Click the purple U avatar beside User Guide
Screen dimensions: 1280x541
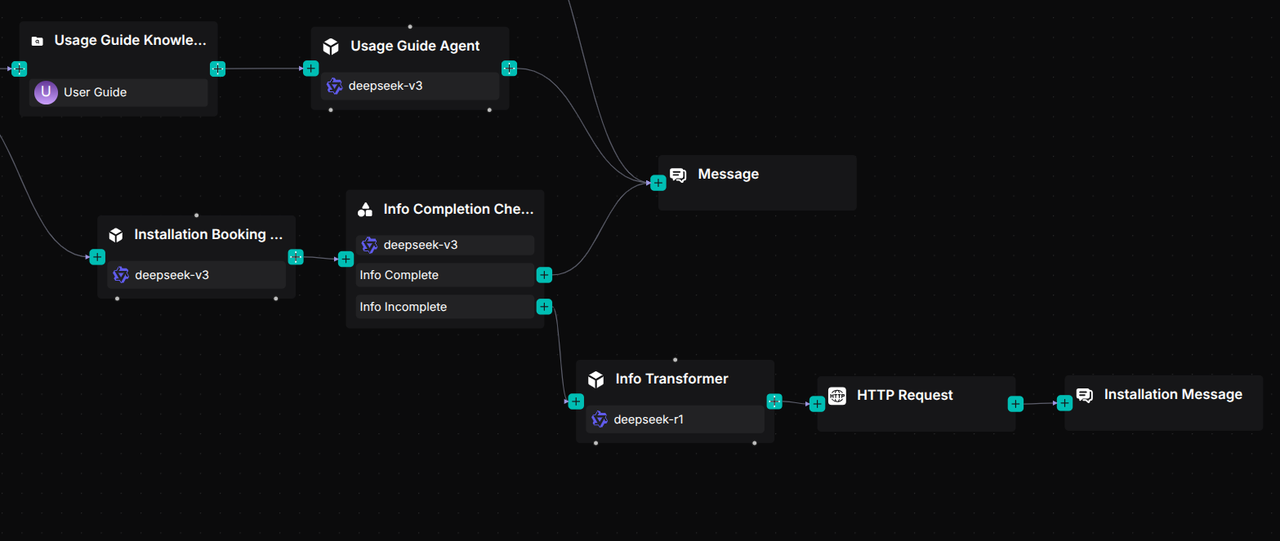point(46,93)
